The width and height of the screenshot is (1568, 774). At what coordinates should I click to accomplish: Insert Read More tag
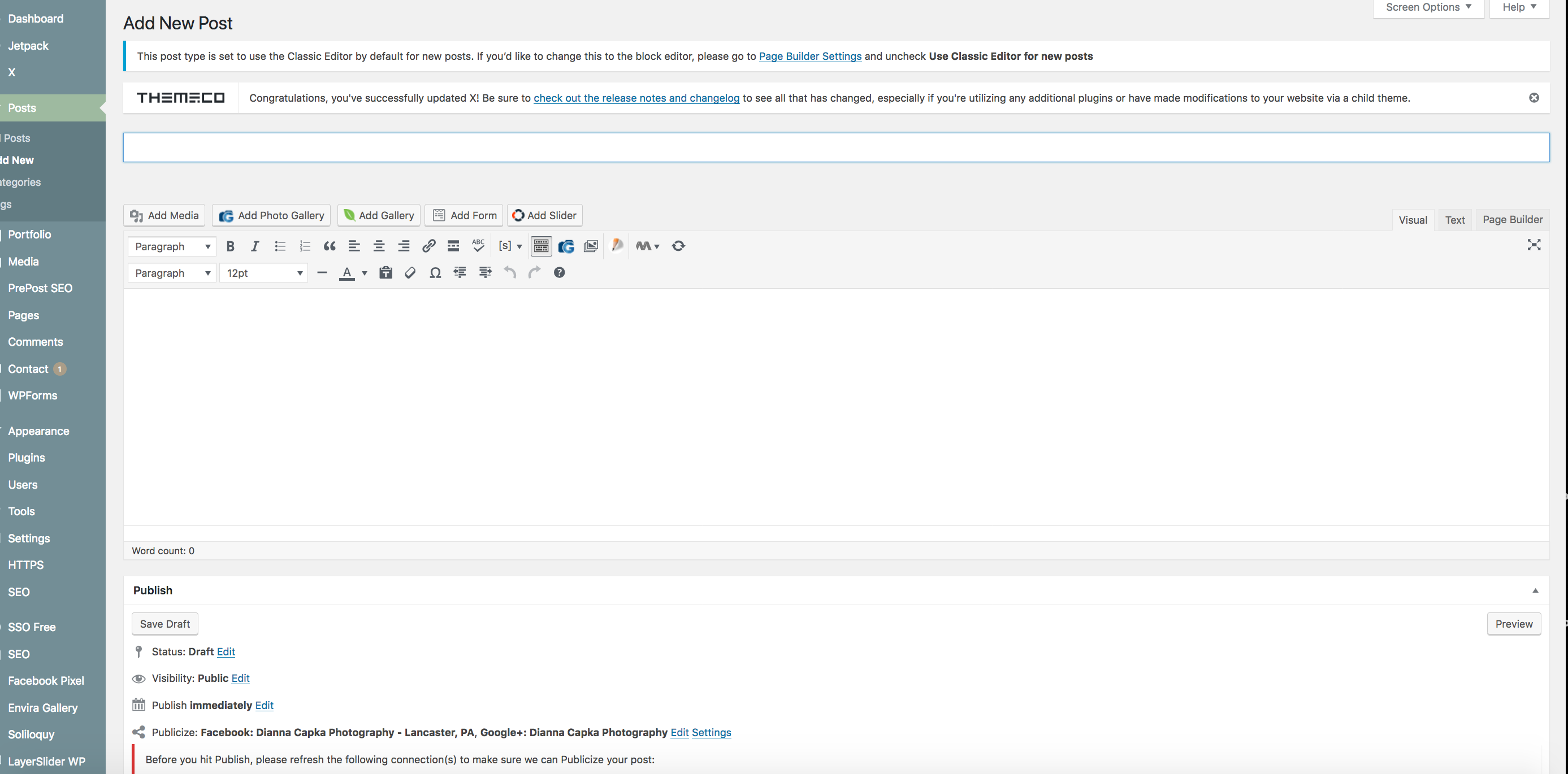453,246
